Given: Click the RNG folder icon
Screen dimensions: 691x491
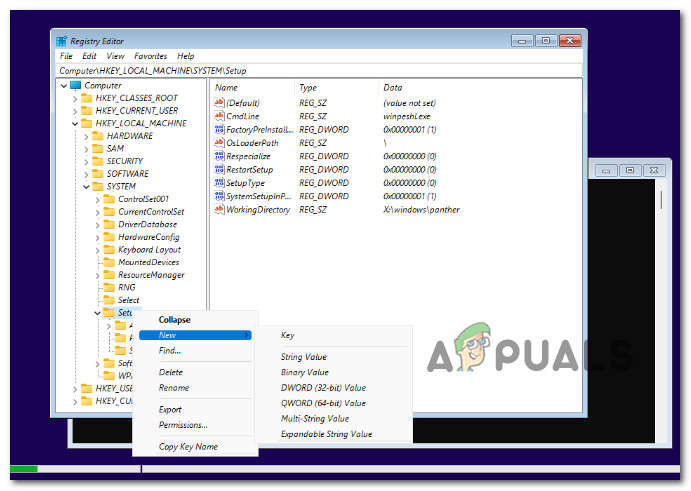Looking at the screenshot, I should pyautogui.click(x=109, y=287).
